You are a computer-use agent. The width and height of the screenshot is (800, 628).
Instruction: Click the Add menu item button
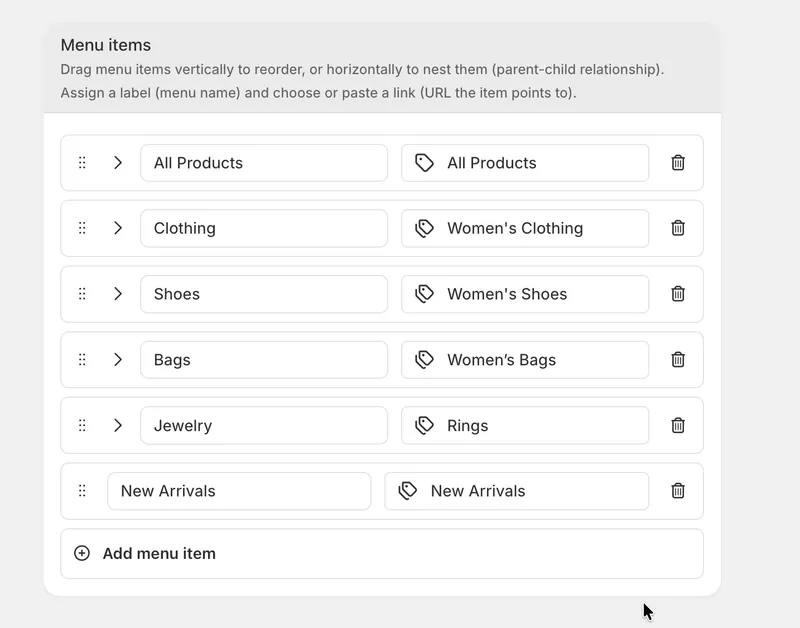pyautogui.click(x=382, y=554)
